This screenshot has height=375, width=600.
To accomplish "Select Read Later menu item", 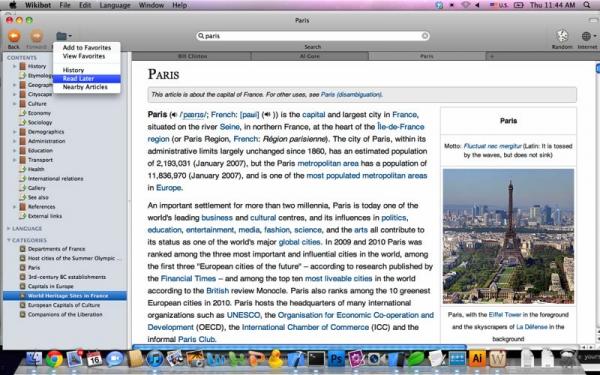I will point(86,78).
